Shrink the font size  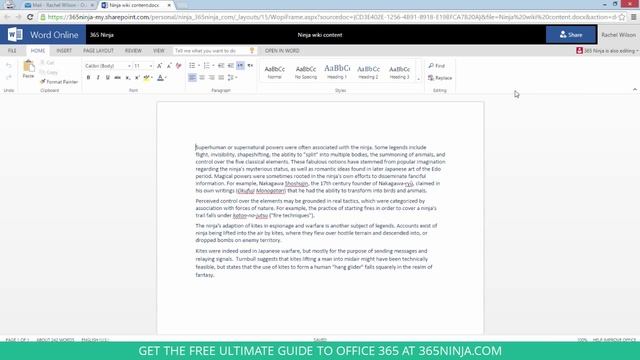169,66
